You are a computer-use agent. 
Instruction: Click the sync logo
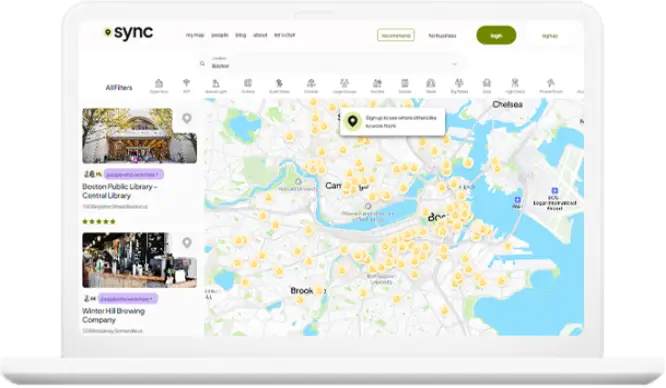click(x=128, y=33)
